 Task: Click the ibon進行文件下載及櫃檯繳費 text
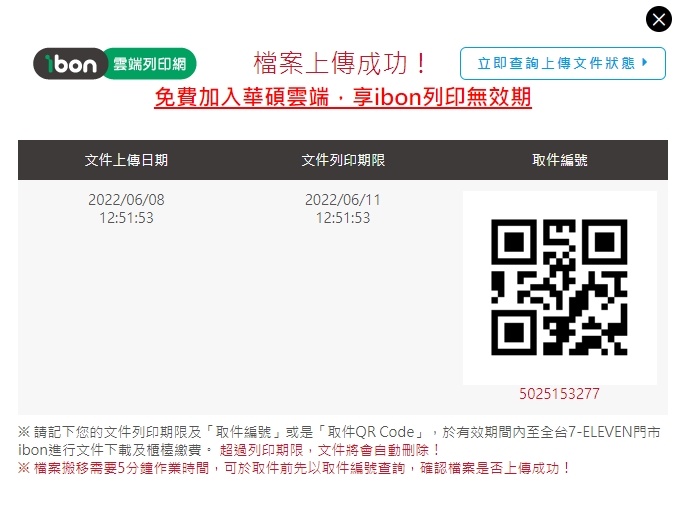pos(109,450)
